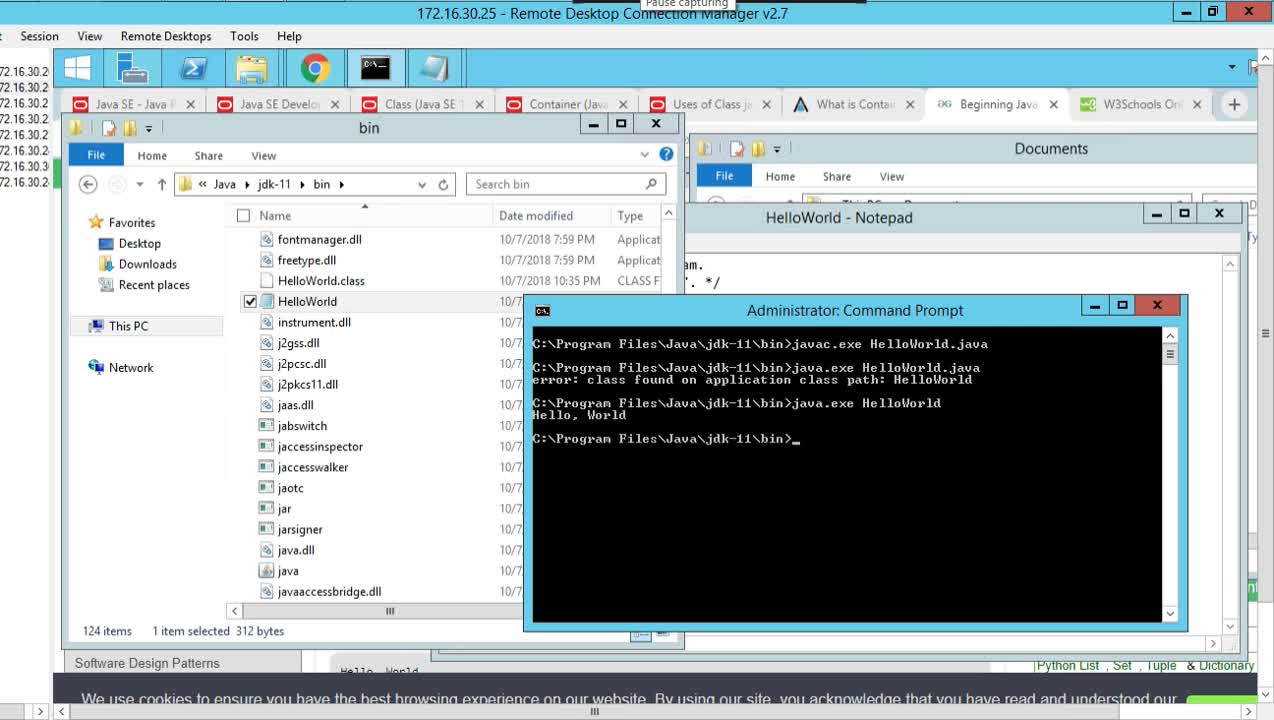Select the jar file icon
This screenshot has width=1274, height=720.
tap(266, 509)
